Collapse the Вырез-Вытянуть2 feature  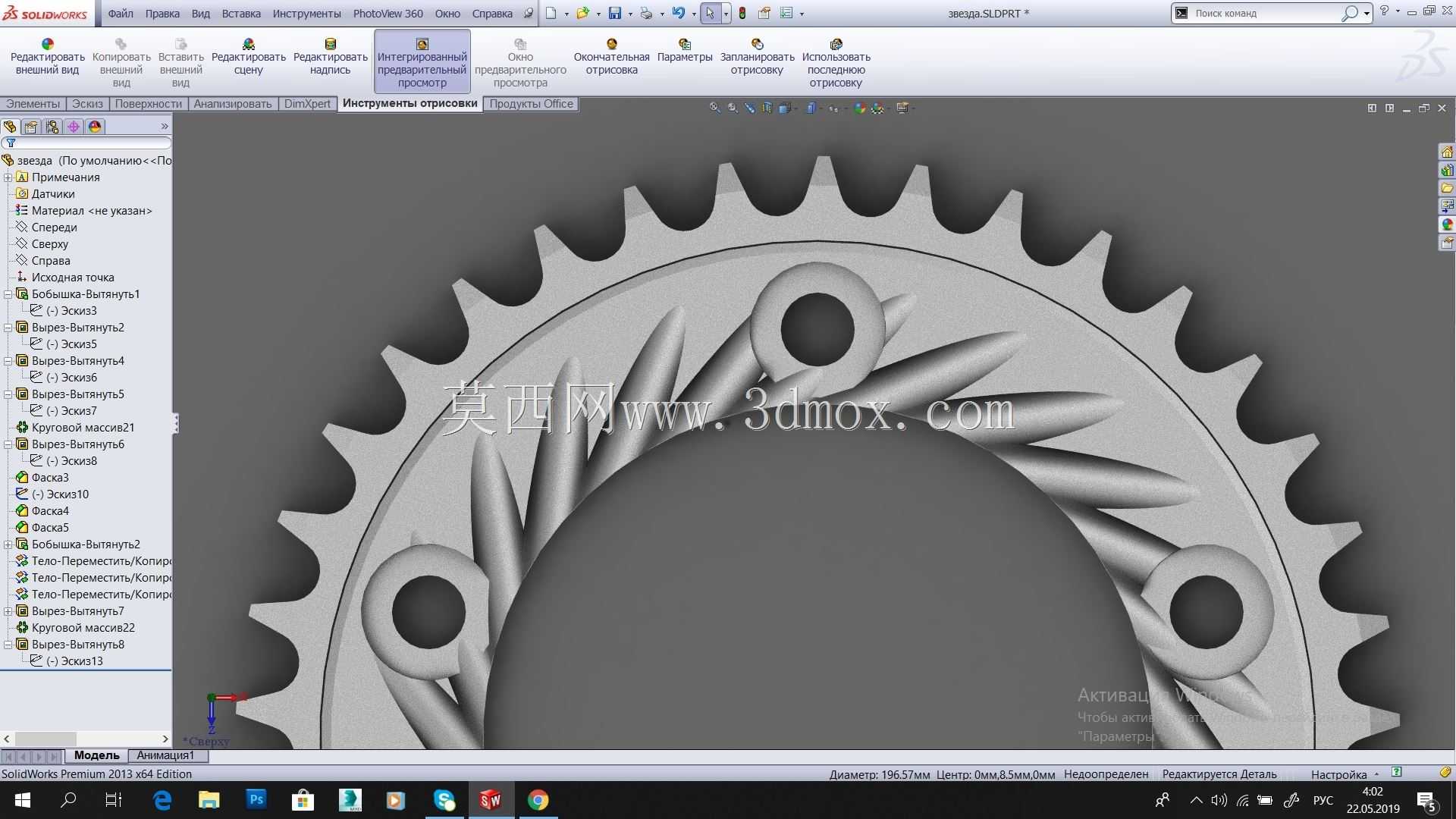[x=8, y=328]
